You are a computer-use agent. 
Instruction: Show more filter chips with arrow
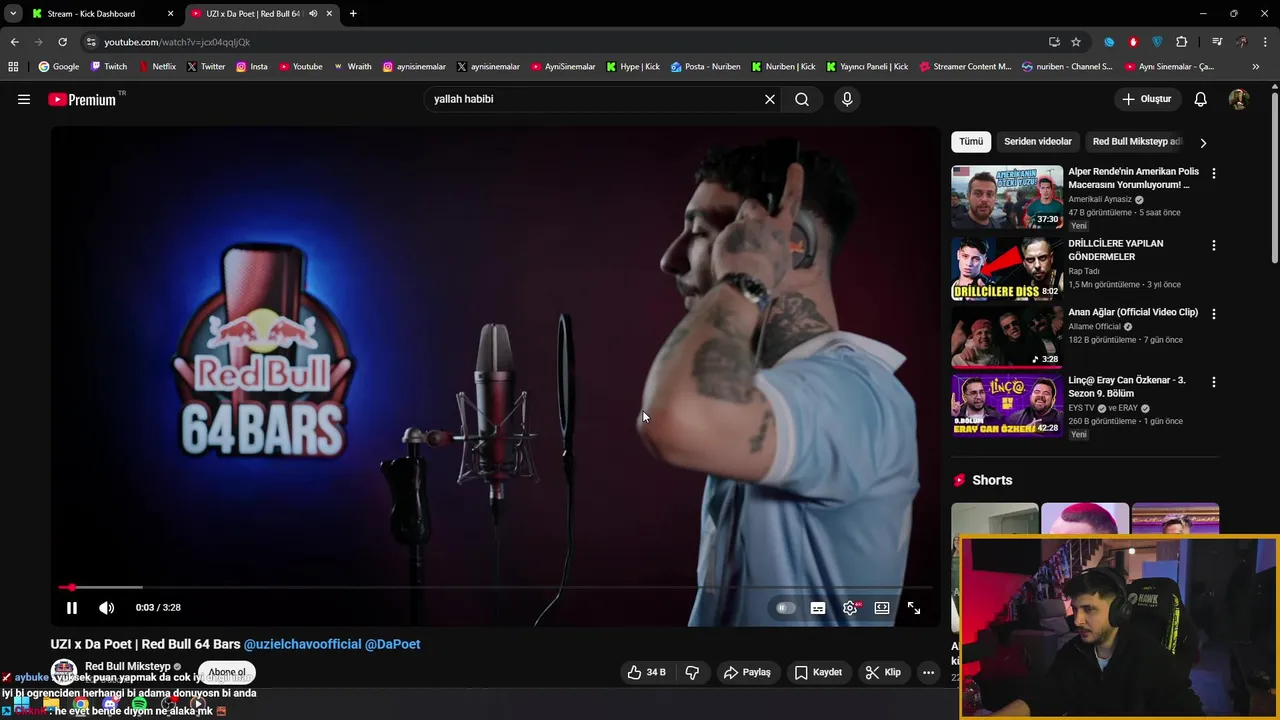click(x=1203, y=143)
